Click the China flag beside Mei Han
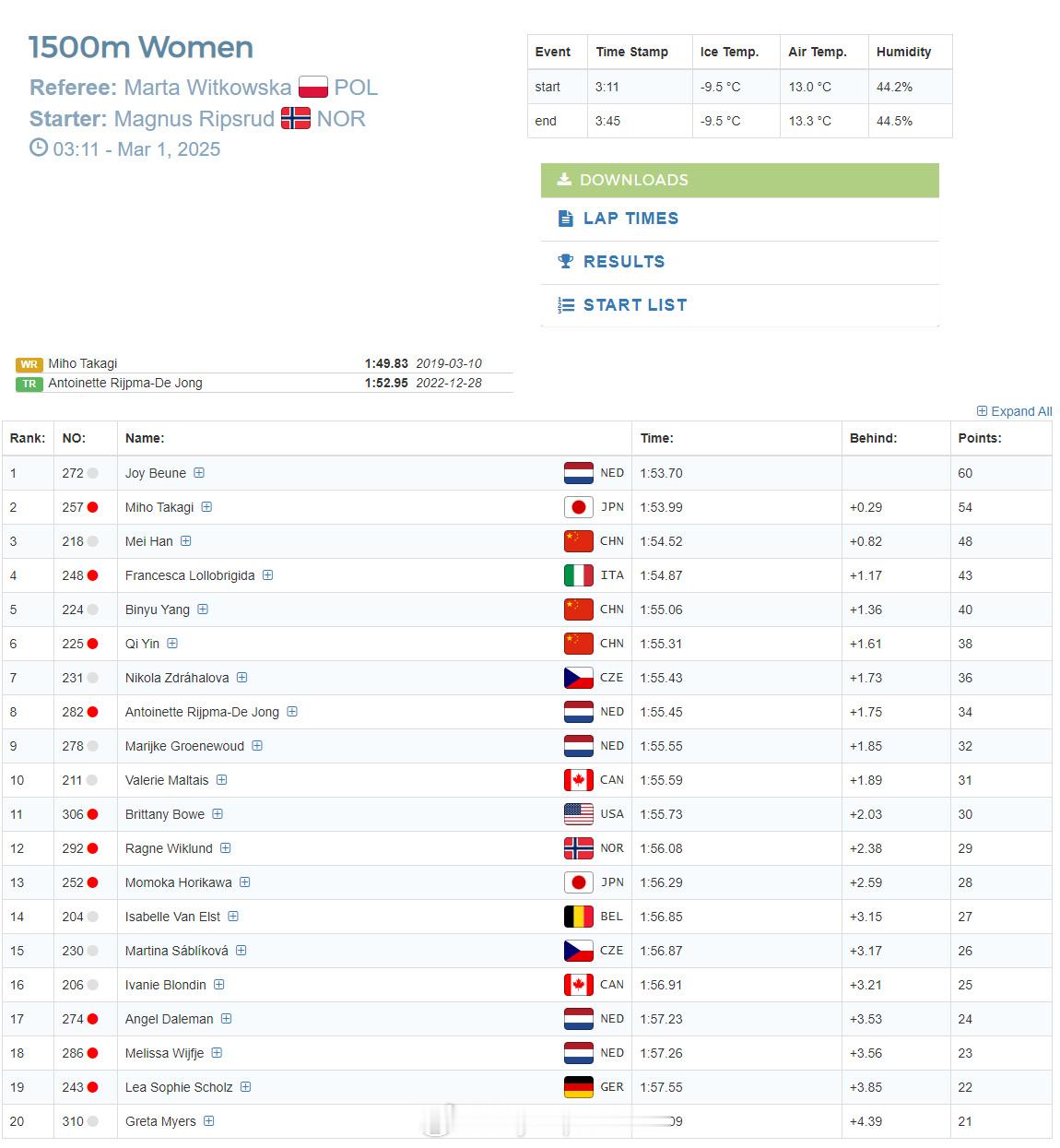1060x1148 pixels. point(579,541)
